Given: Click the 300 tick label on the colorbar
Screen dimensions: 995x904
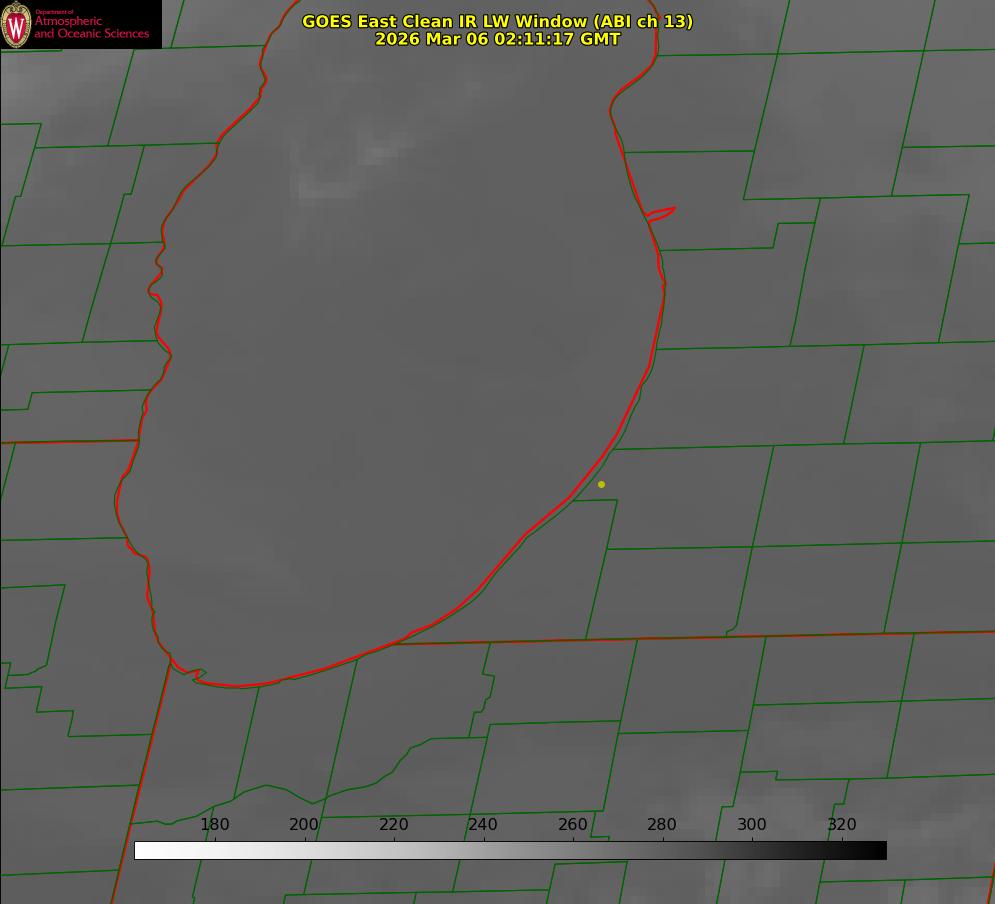Looking at the screenshot, I should click(752, 825).
